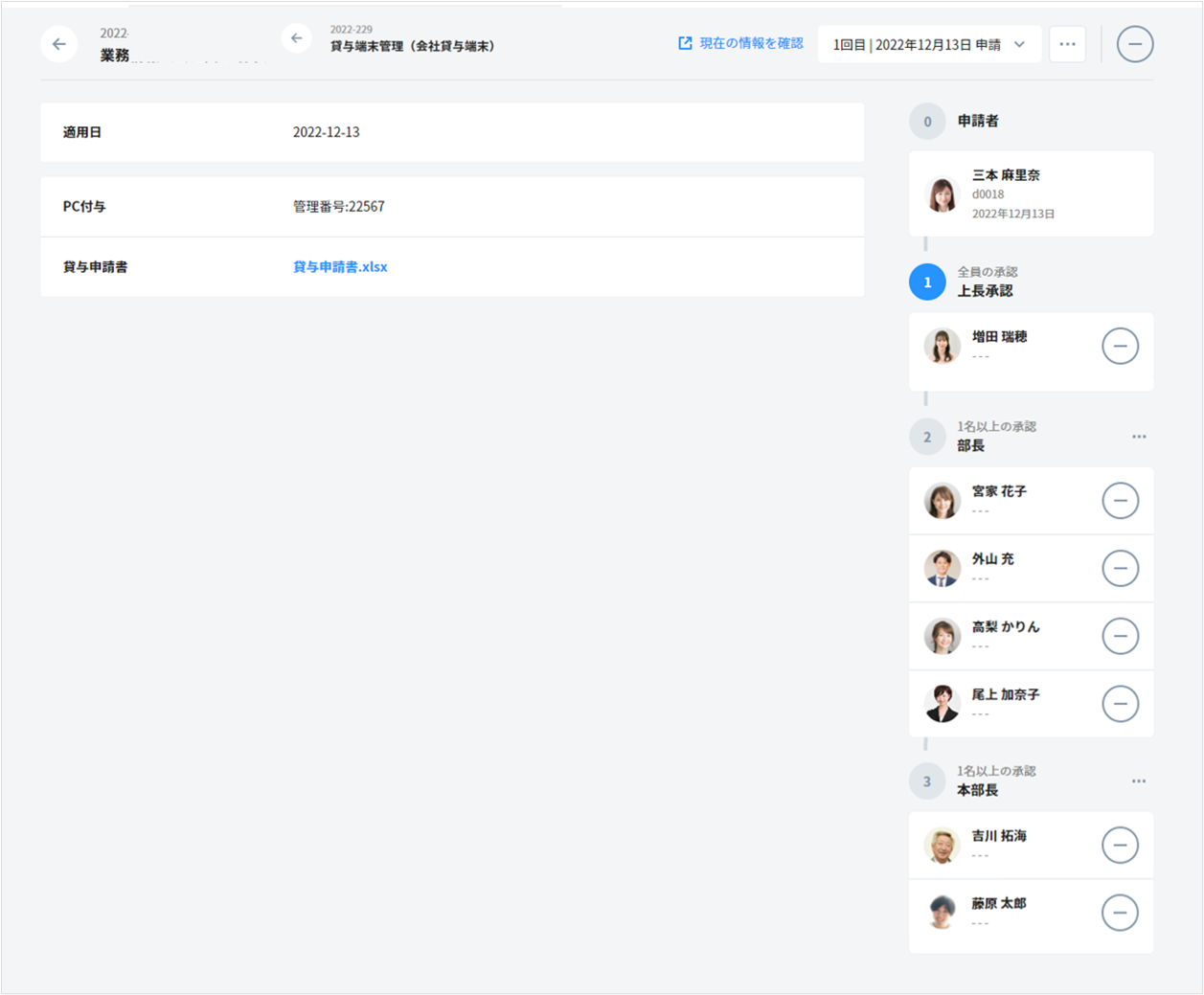Click the leftmost back arrow button
The image size is (1204, 995).
[59, 44]
